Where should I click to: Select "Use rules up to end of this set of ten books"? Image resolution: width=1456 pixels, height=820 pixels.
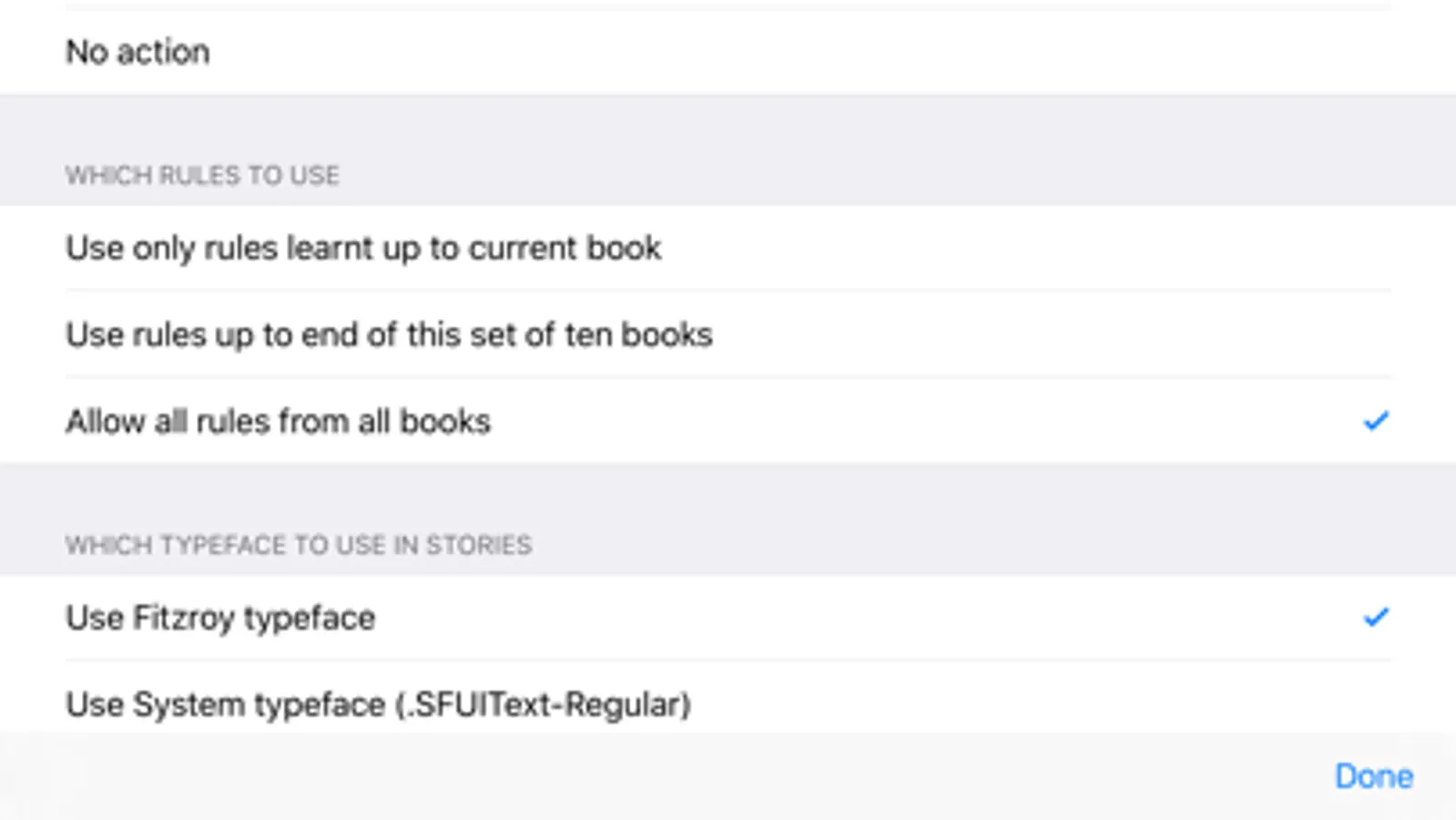(389, 335)
